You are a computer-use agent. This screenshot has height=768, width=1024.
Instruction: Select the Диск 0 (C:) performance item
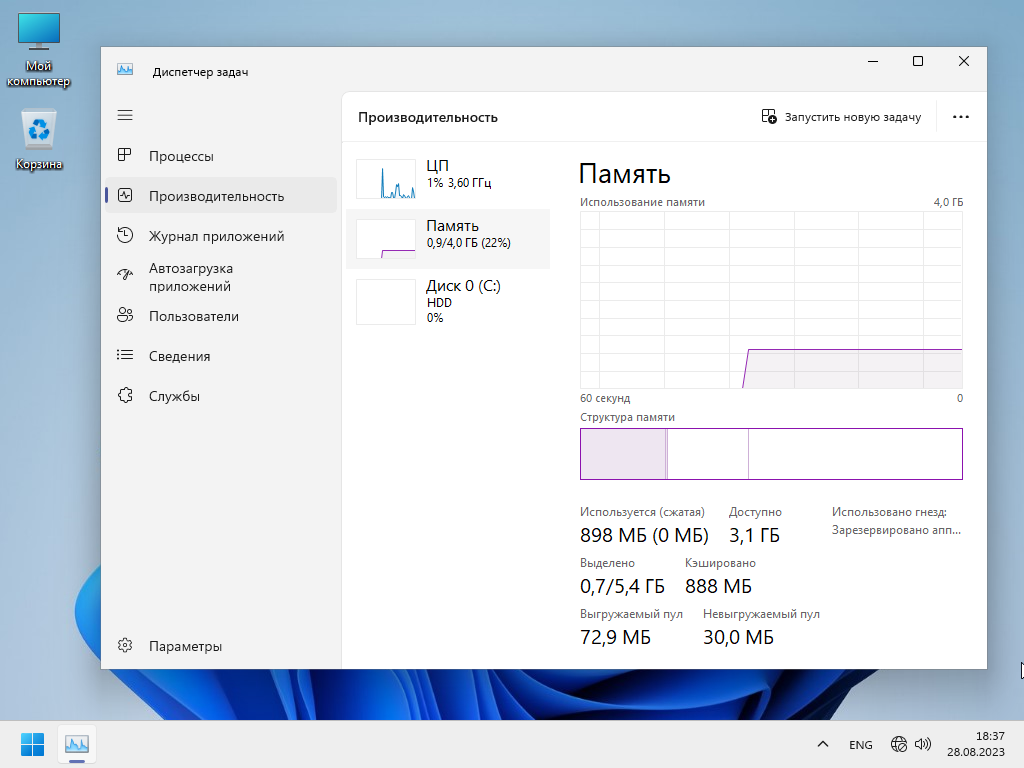pos(448,301)
